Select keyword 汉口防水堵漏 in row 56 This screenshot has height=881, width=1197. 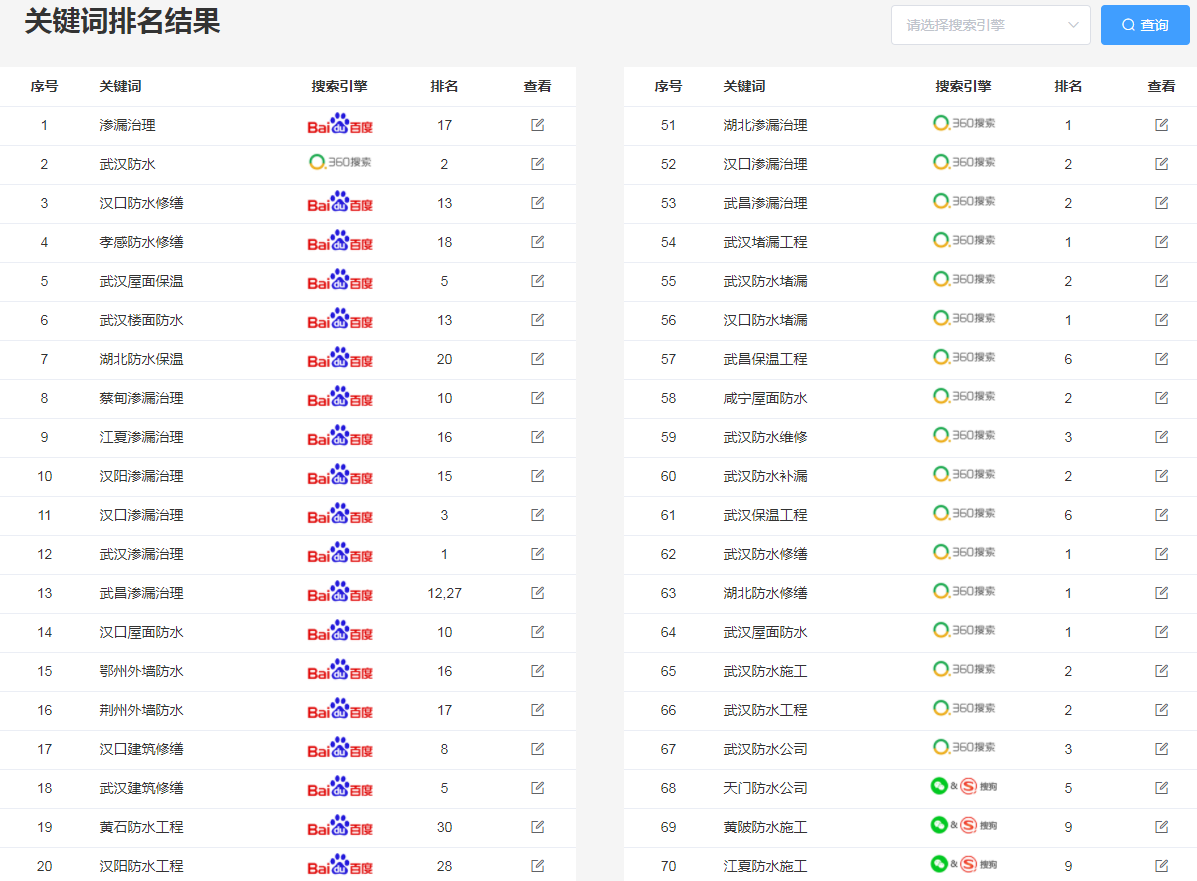765,320
